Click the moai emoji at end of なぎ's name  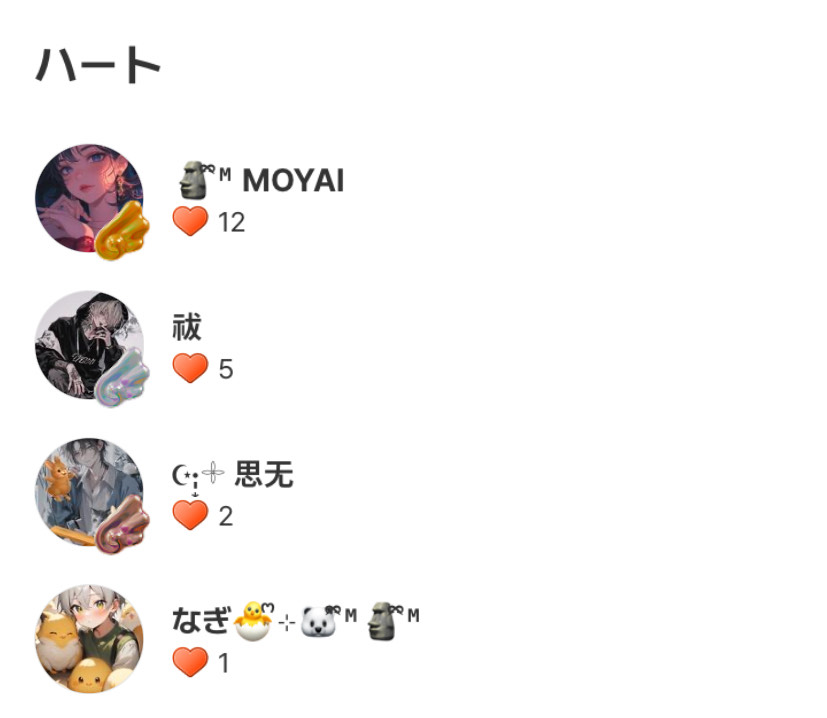382,621
